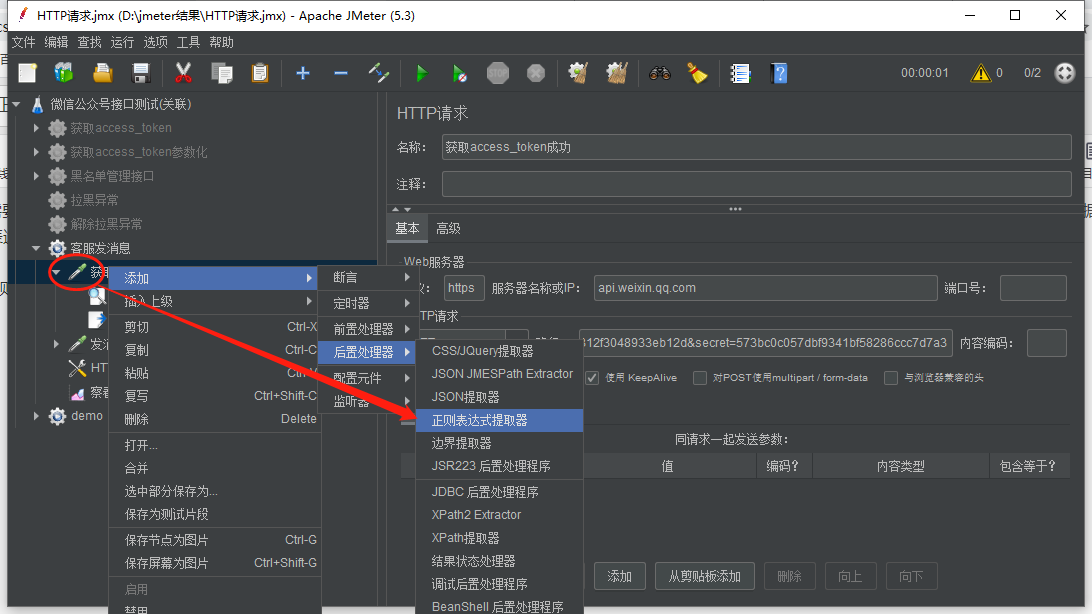Click the 名称 input field
The height and width of the screenshot is (614, 1092).
point(756,147)
